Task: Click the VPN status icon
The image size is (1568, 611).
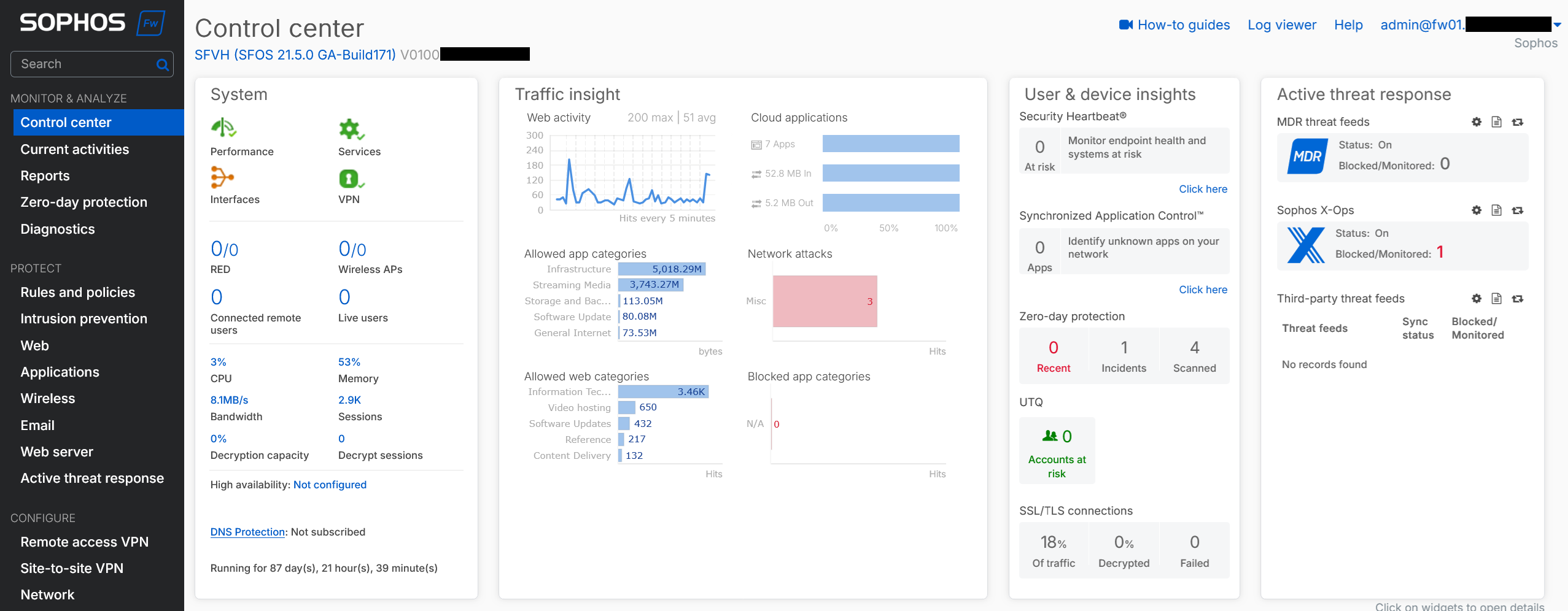Action: [350, 179]
